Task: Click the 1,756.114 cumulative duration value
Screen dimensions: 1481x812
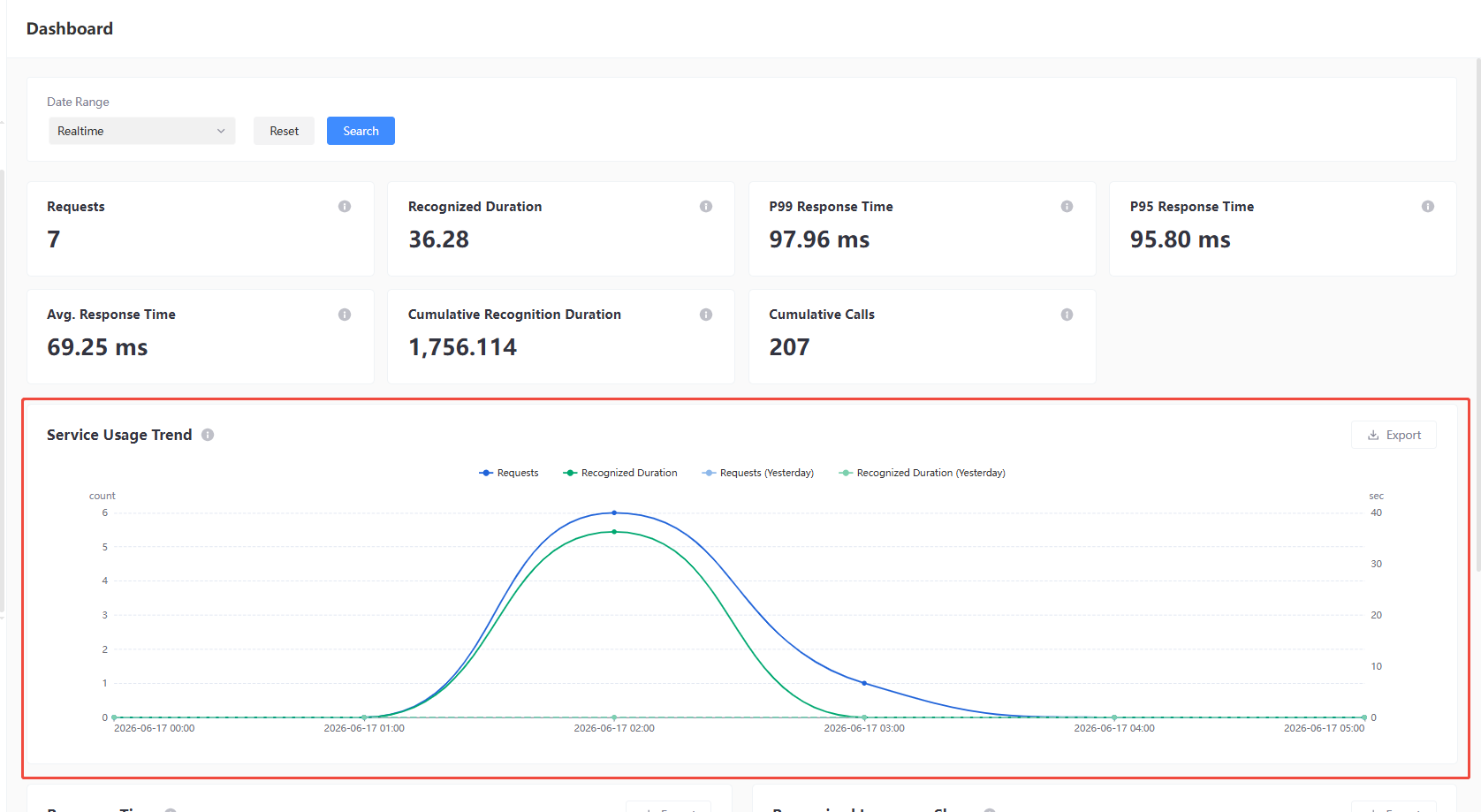Action: pyautogui.click(x=462, y=347)
